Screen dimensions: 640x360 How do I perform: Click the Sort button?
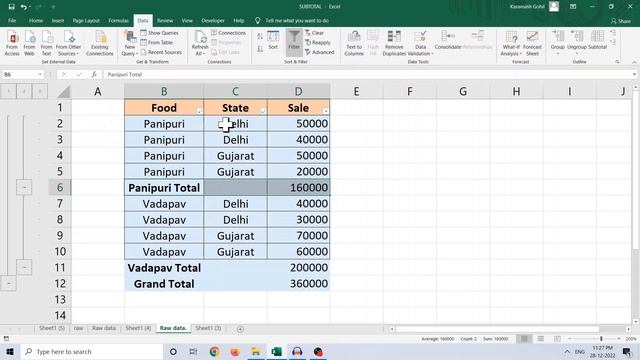tap(273, 41)
